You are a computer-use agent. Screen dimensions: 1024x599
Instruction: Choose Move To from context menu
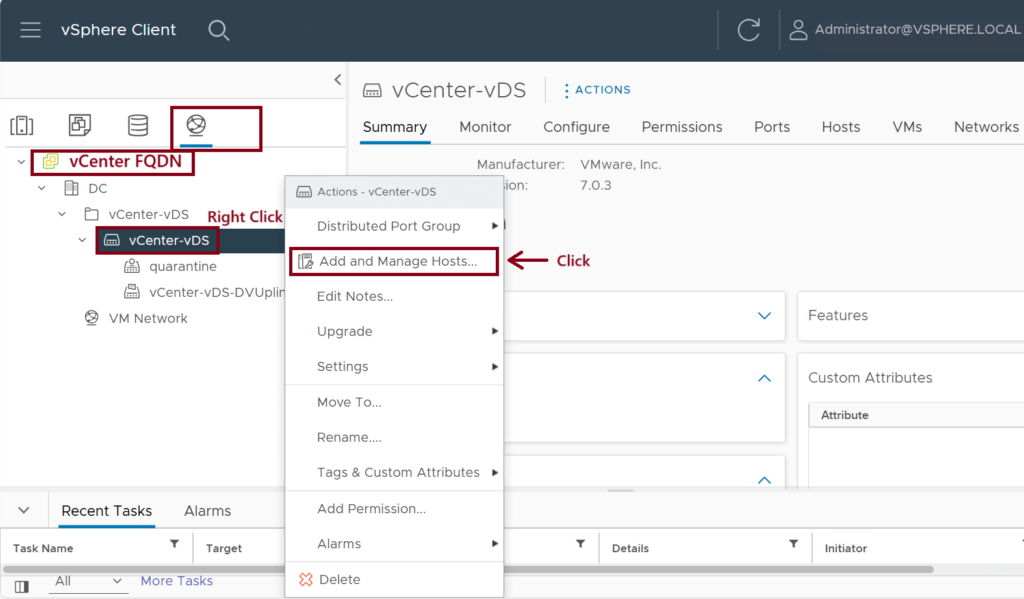click(x=394, y=402)
